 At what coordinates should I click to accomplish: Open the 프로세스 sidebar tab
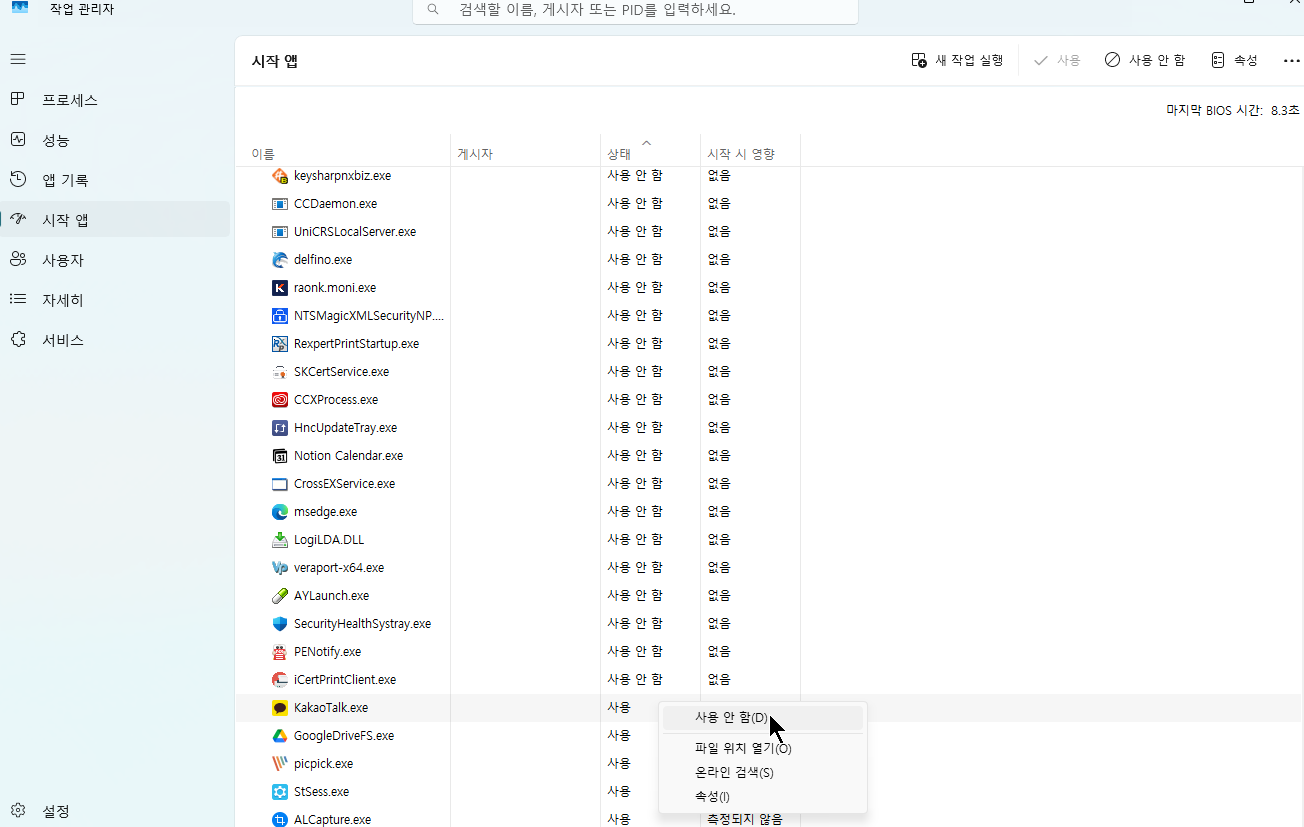click(x=116, y=100)
